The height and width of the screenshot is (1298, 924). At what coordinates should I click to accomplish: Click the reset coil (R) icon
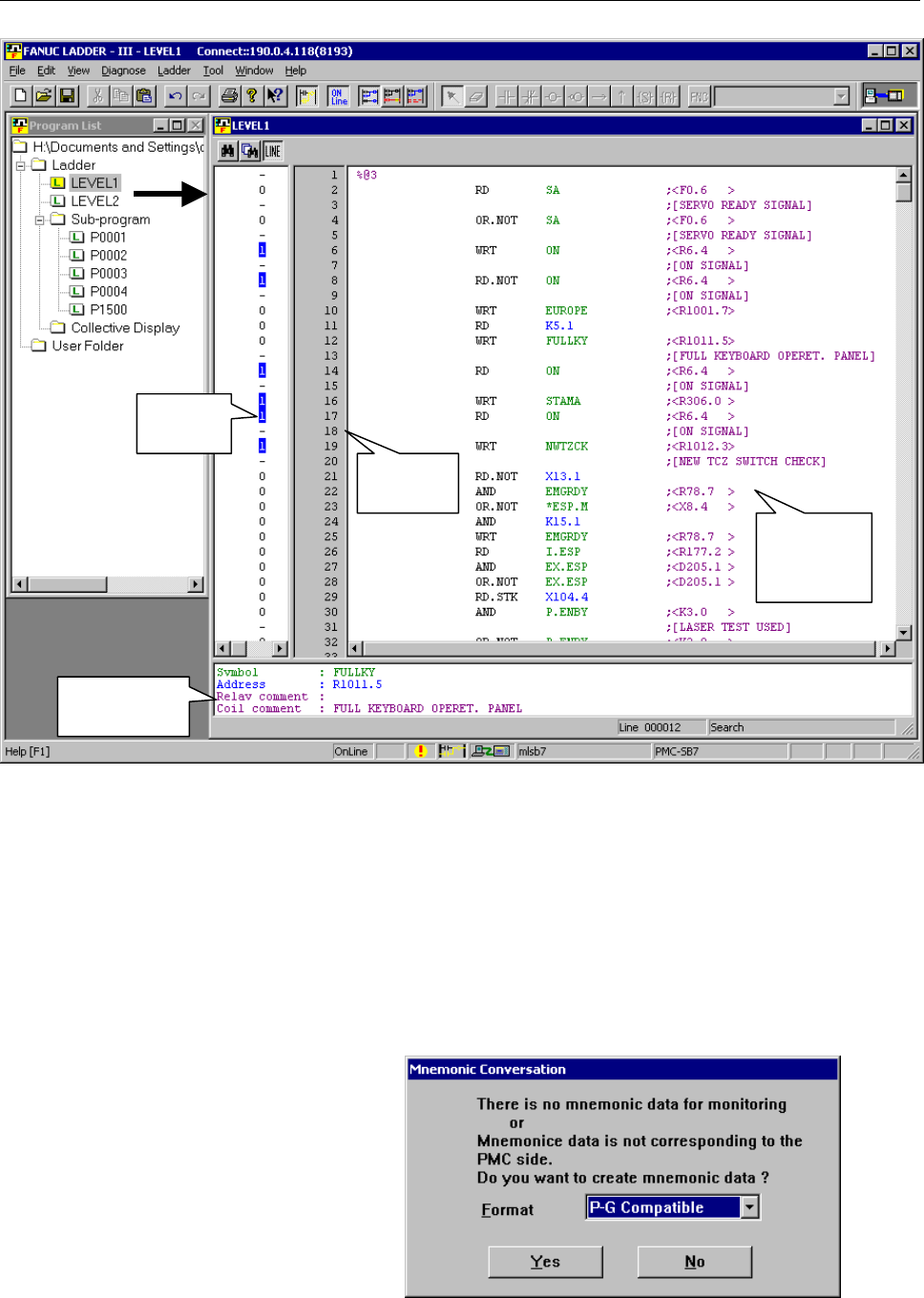point(668,95)
